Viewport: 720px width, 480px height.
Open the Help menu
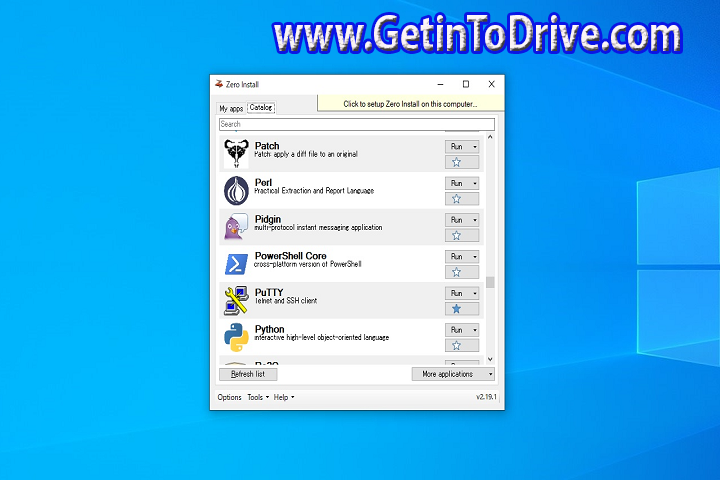click(x=284, y=397)
